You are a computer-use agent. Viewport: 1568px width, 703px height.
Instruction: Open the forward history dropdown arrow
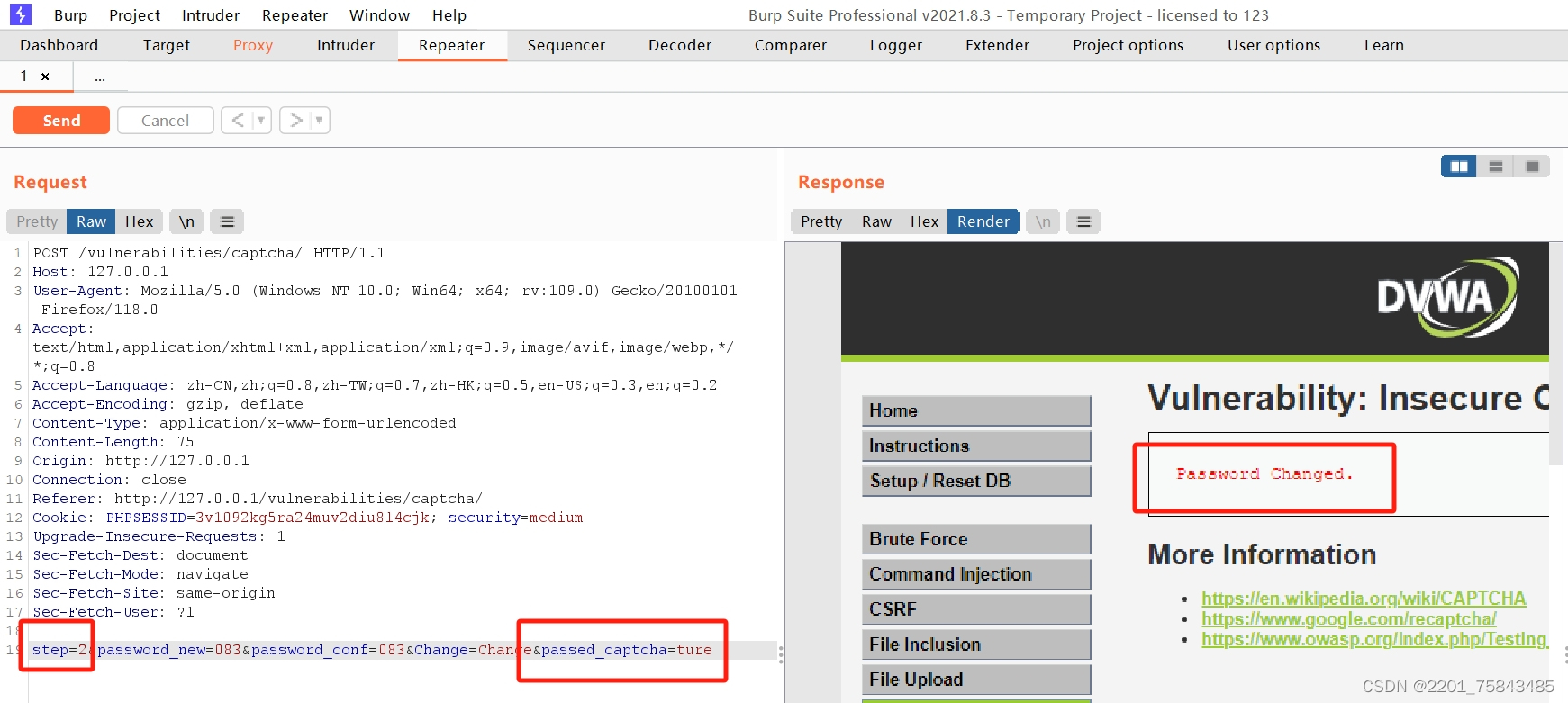point(319,120)
